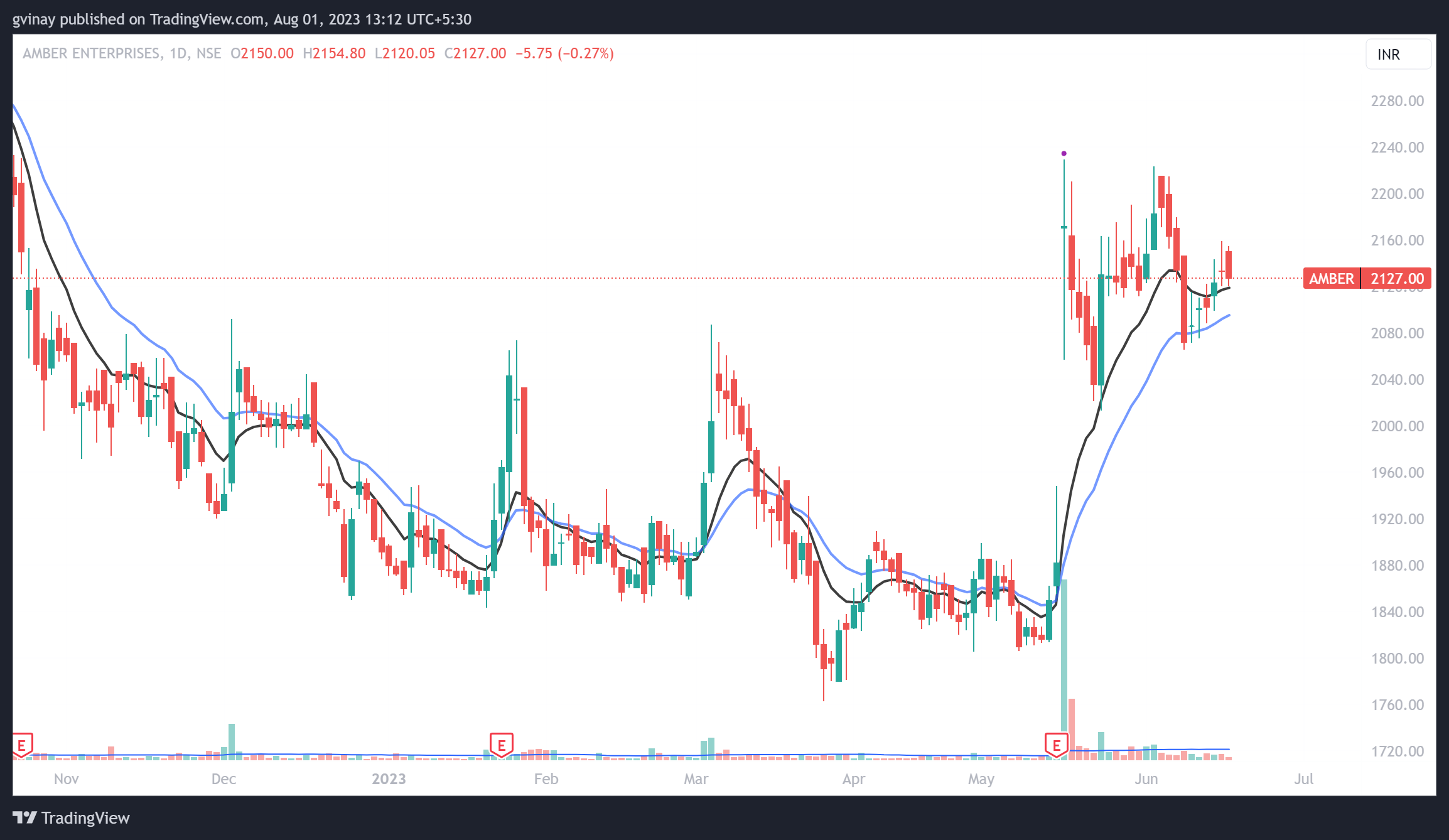
Task: Click the Apr label on time axis
Action: click(853, 779)
